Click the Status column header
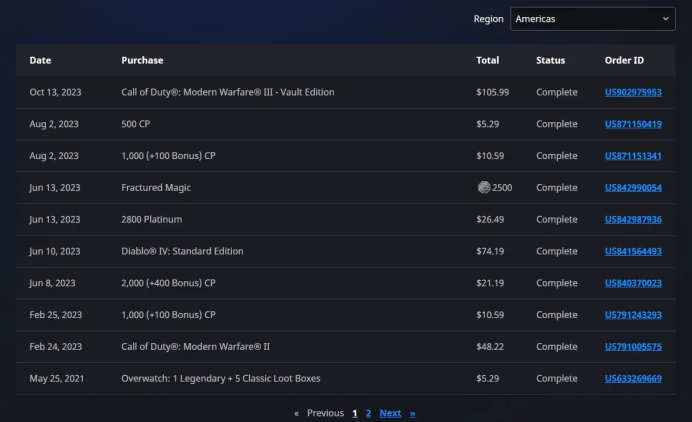 tap(550, 60)
